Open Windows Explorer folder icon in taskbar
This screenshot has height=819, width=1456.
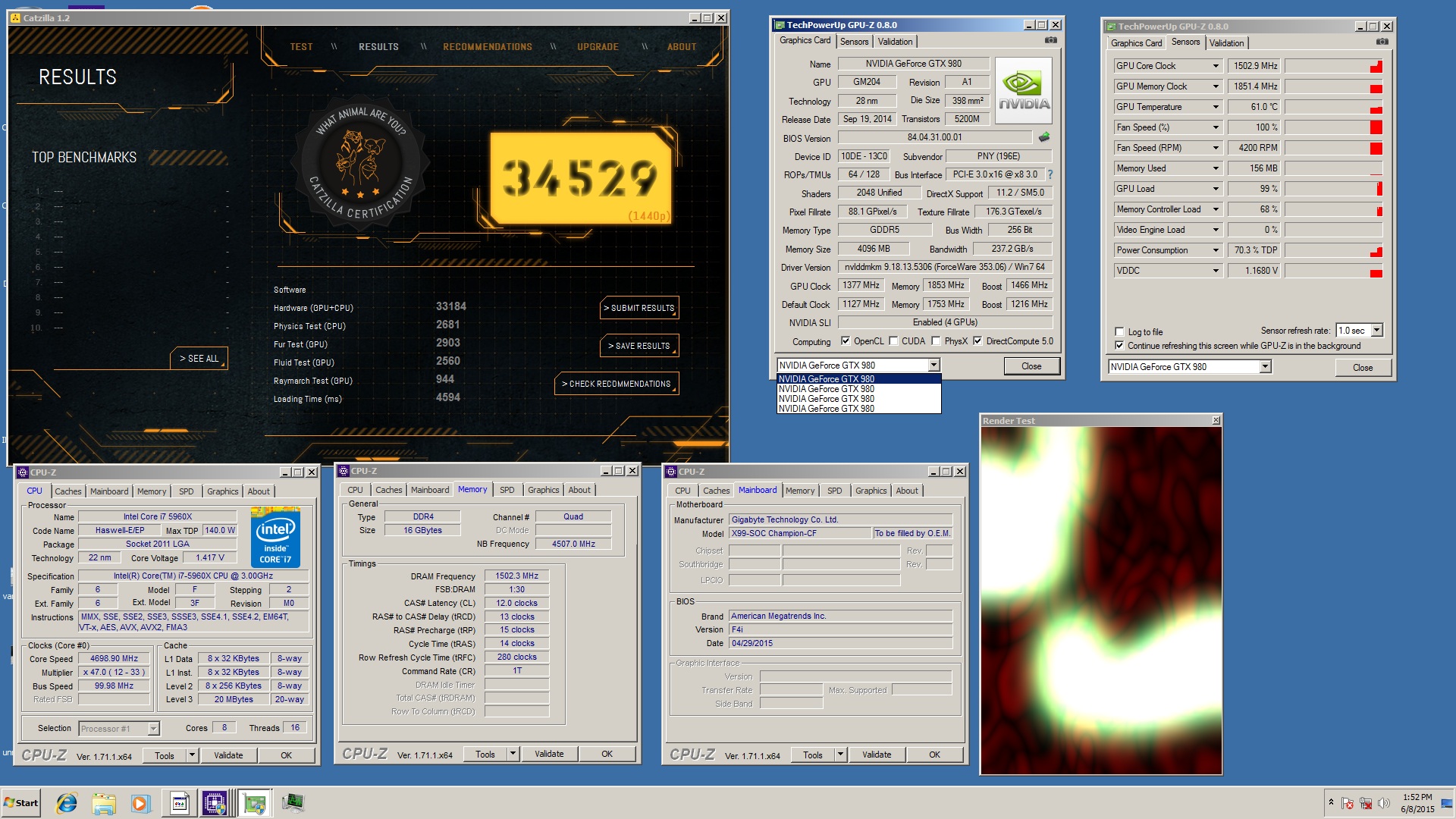pyautogui.click(x=104, y=803)
